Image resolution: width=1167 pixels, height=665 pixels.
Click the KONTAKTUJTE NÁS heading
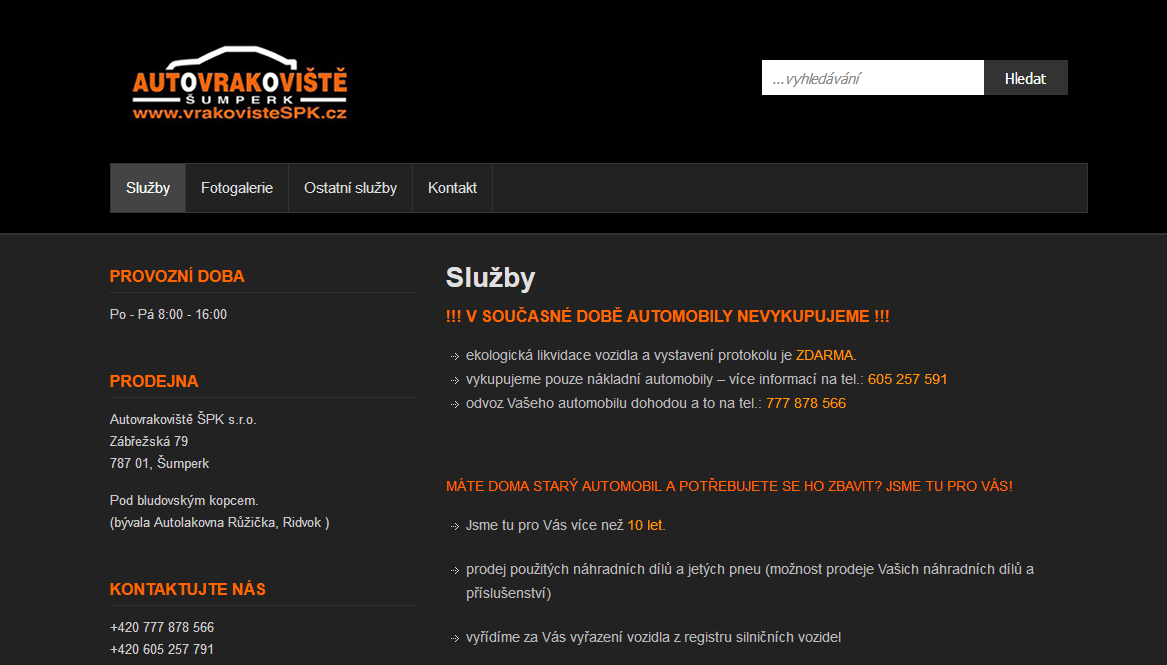coord(188,589)
